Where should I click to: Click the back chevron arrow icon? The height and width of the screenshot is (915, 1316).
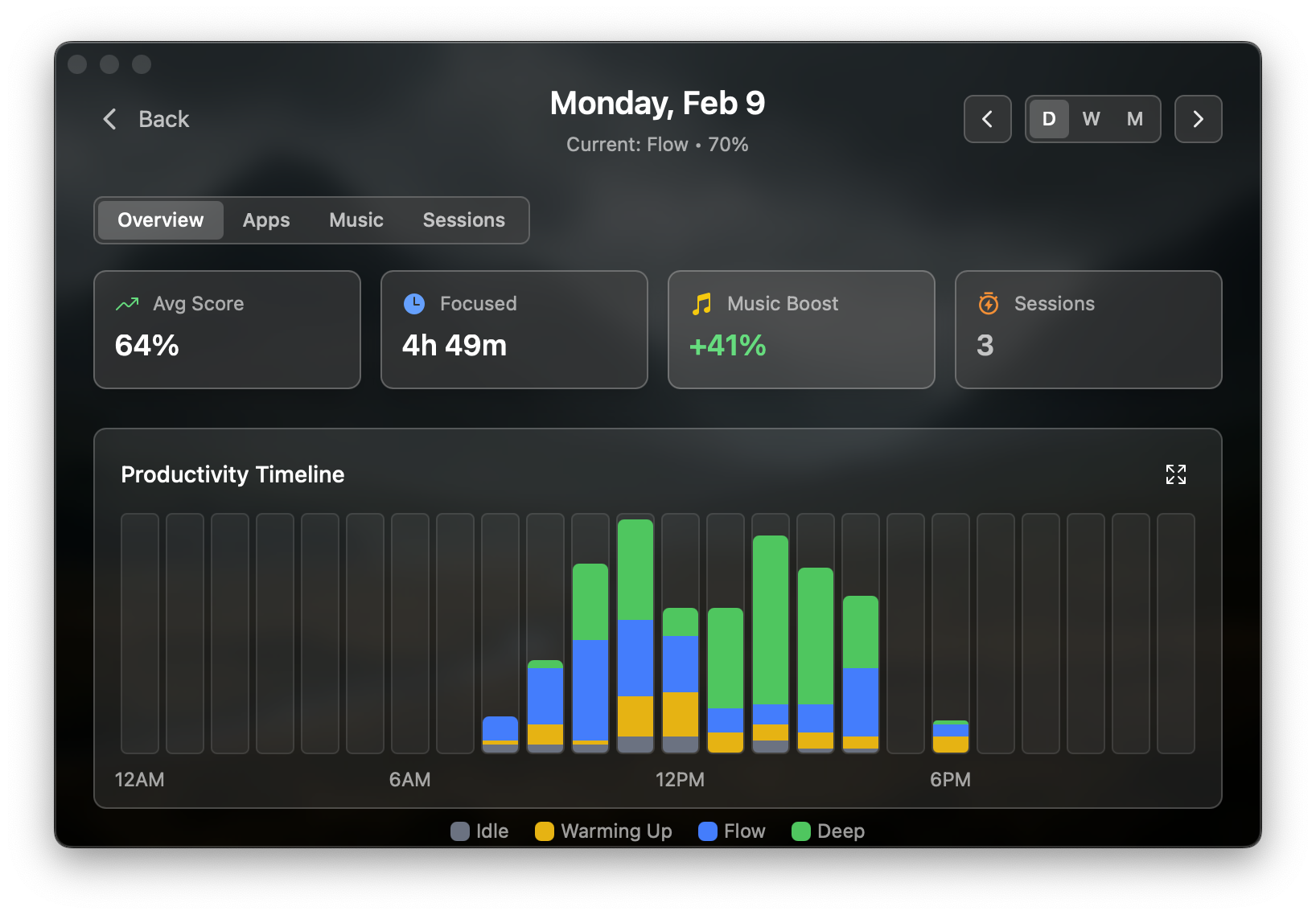[x=110, y=119]
